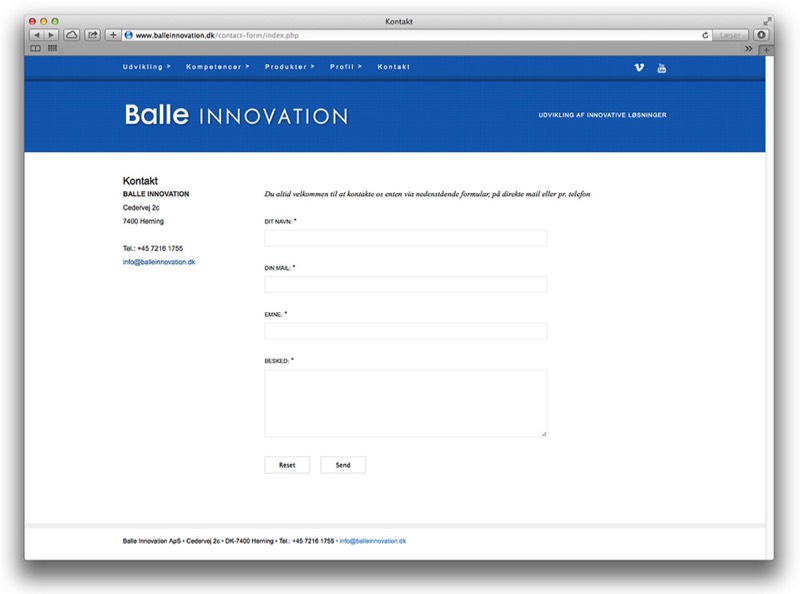Show Top Sites grid icon
The width and height of the screenshot is (800, 594).
point(53,48)
